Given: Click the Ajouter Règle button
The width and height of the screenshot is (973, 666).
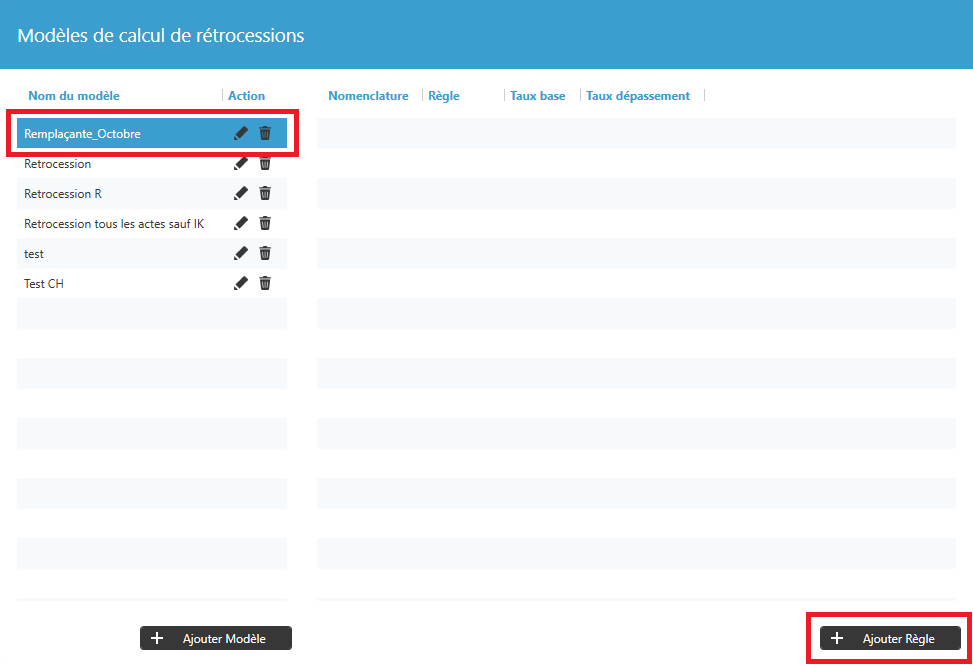Looking at the screenshot, I should tap(890, 638).
